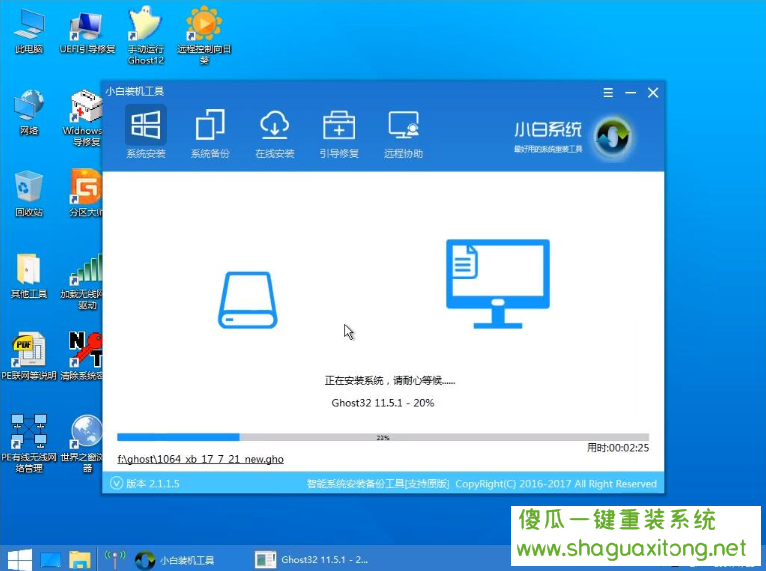This screenshot has width=766, height=571.
Task: Open PE有线无线网络管理 desktop icon
Action: pyautogui.click(x=29, y=444)
